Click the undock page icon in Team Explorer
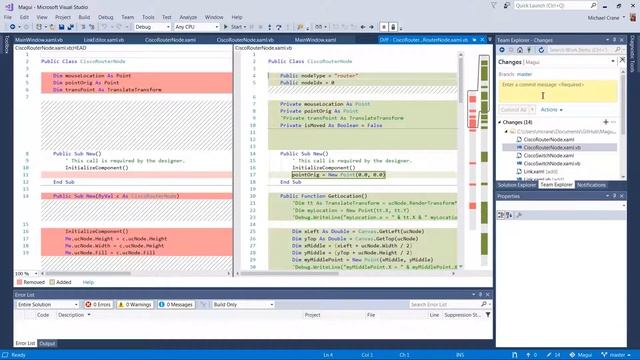The width and height of the screenshot is (640, 360). tap(622, 60)
